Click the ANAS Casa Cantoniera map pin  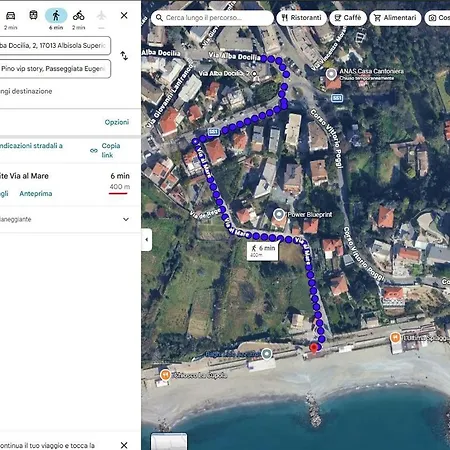pos(331,74)
